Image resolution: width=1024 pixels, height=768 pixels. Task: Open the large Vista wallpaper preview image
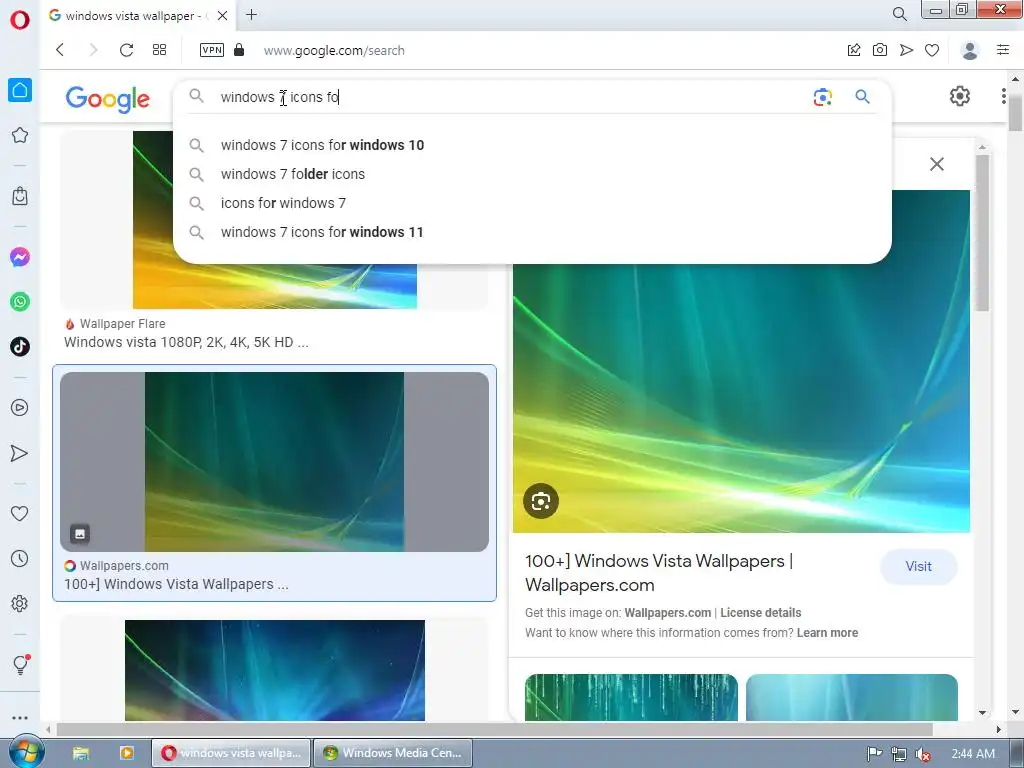741,361
